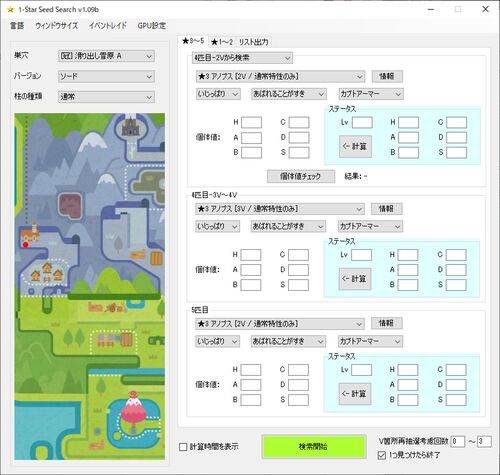The image size is (500, 475).
Task: Click the three-house village on the map
Action: coord(47,273)
